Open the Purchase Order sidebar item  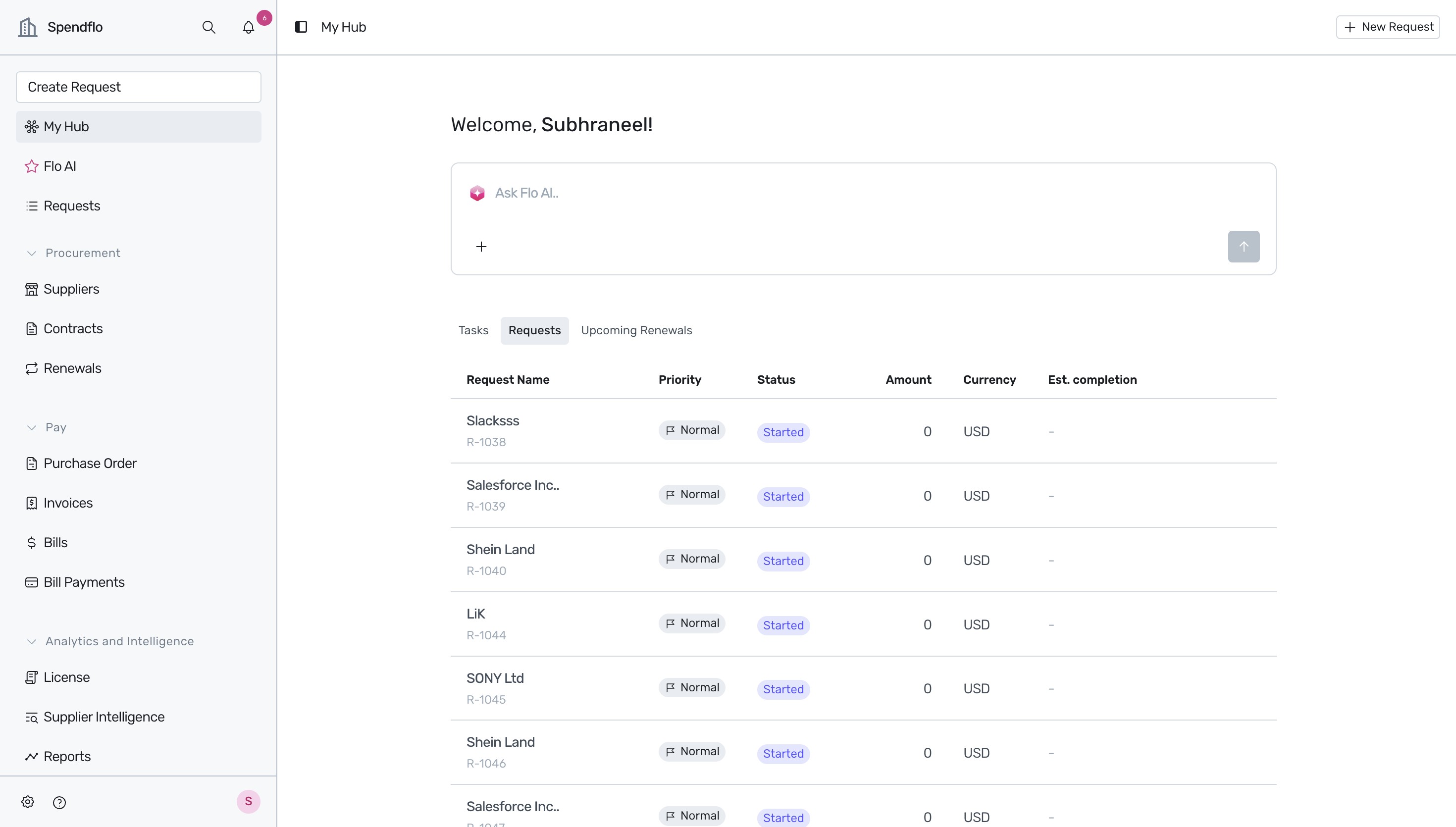point(139,464)
